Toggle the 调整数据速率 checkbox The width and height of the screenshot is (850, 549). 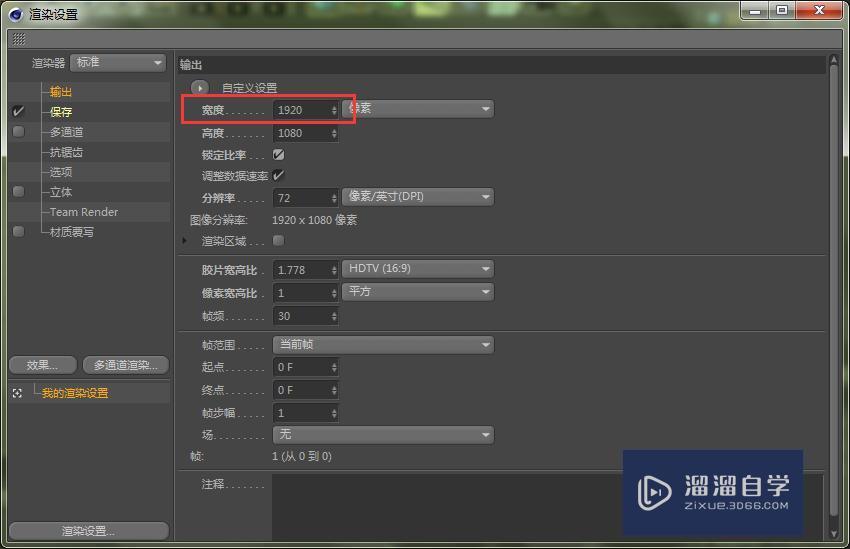(279, 176)
